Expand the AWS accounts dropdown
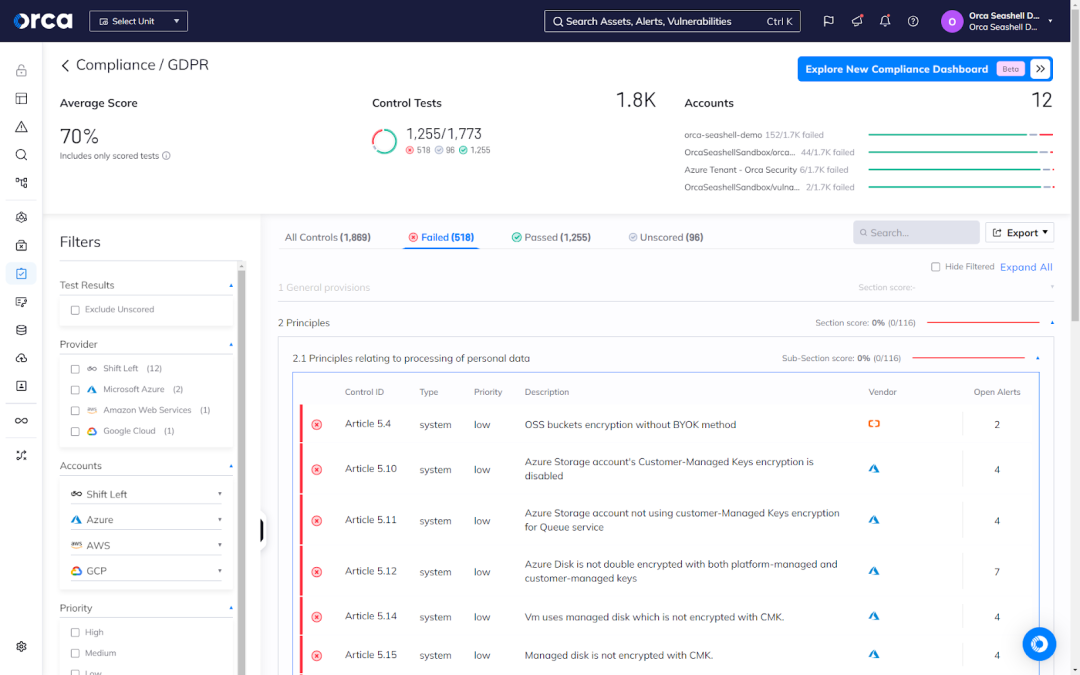This screenshot has height=675, width=1080. tap(146, 545)
